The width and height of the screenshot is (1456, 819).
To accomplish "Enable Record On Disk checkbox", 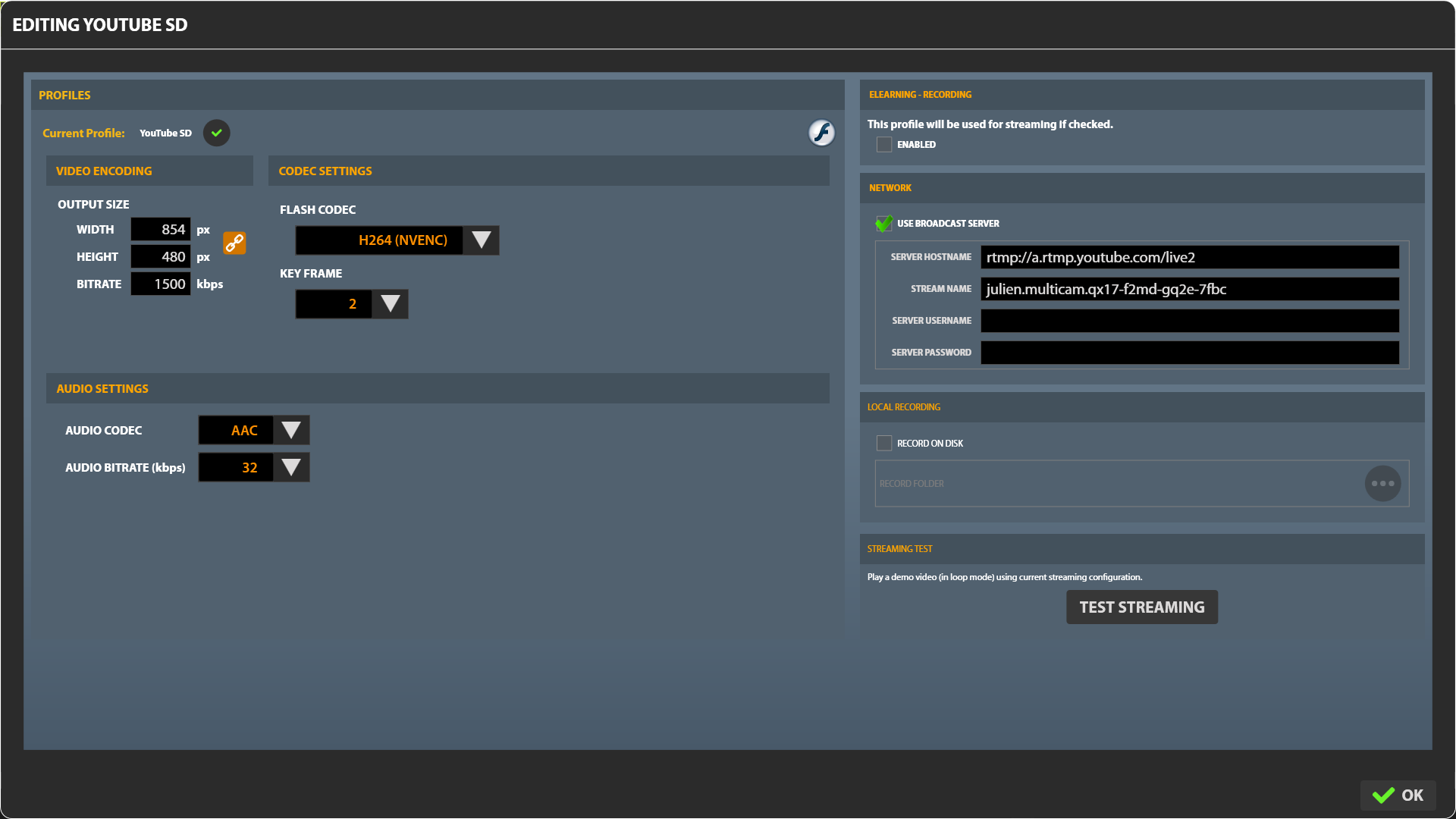I will (x=884, y=443).
